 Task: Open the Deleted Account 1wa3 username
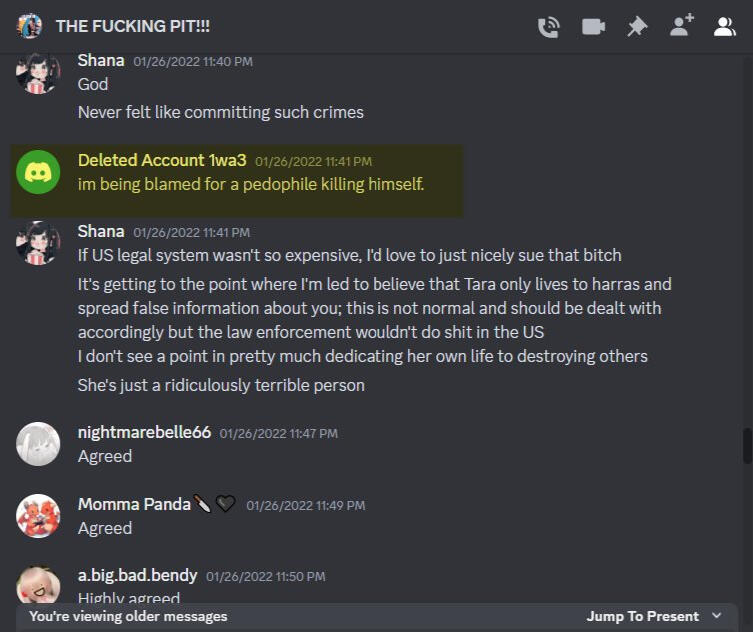point(162,160)
